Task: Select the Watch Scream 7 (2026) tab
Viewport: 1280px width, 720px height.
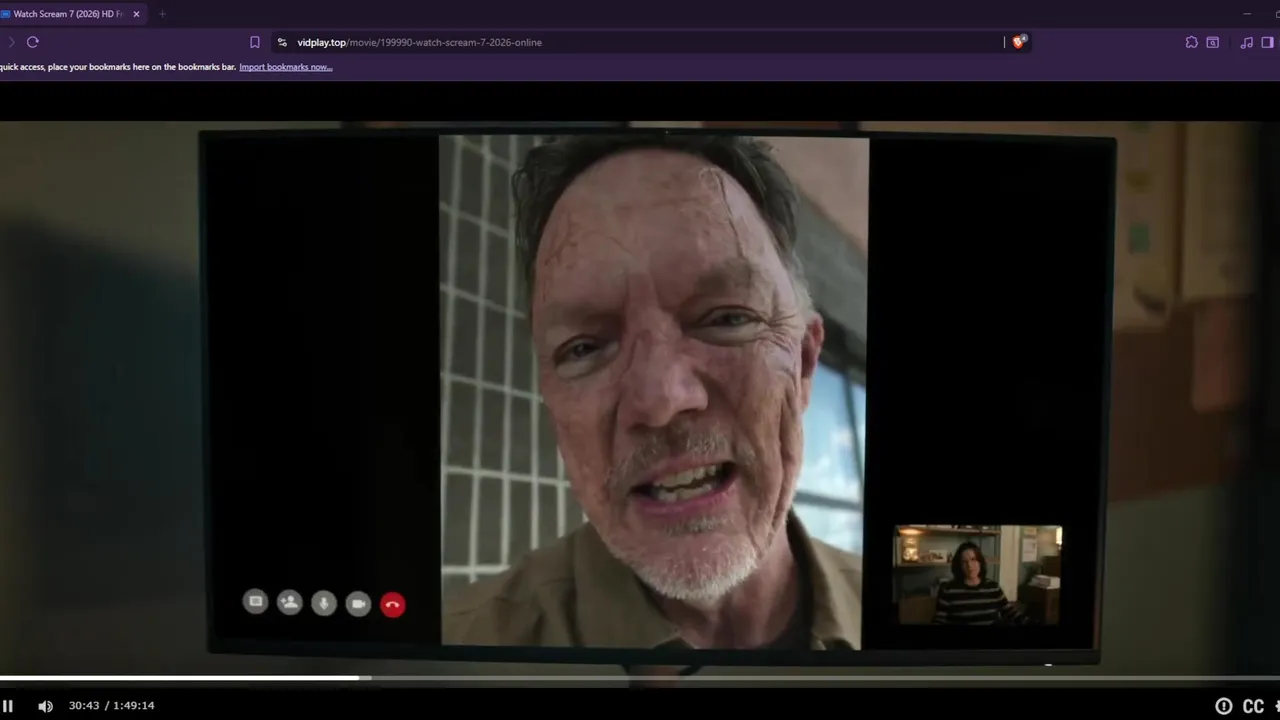Action: click(66, 14)
